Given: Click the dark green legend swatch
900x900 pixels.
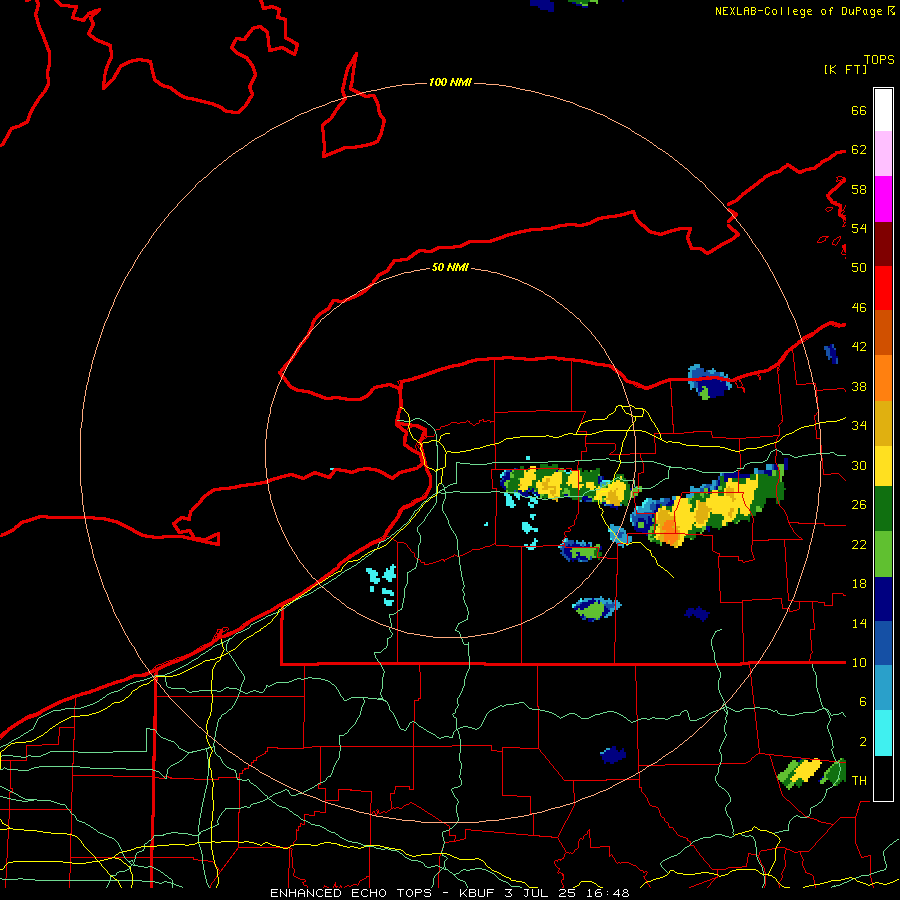Looking at the screenshot, I should (x=883, y=509).
